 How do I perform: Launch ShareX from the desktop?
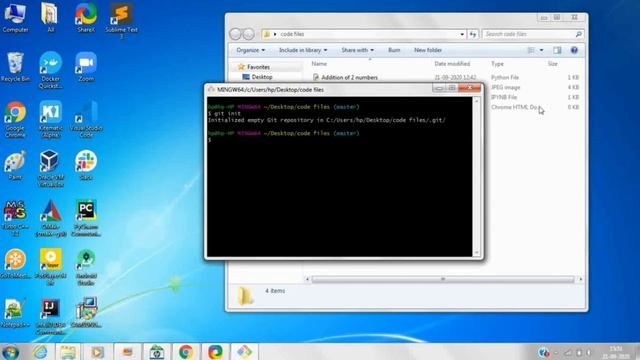(x=86, y=17)
